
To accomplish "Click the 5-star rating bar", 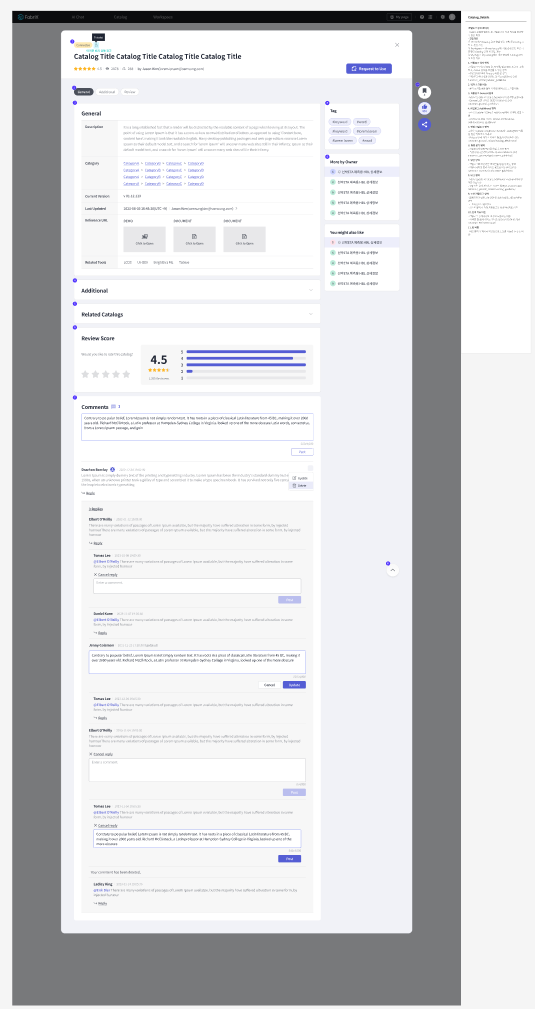I will point(247,352).
